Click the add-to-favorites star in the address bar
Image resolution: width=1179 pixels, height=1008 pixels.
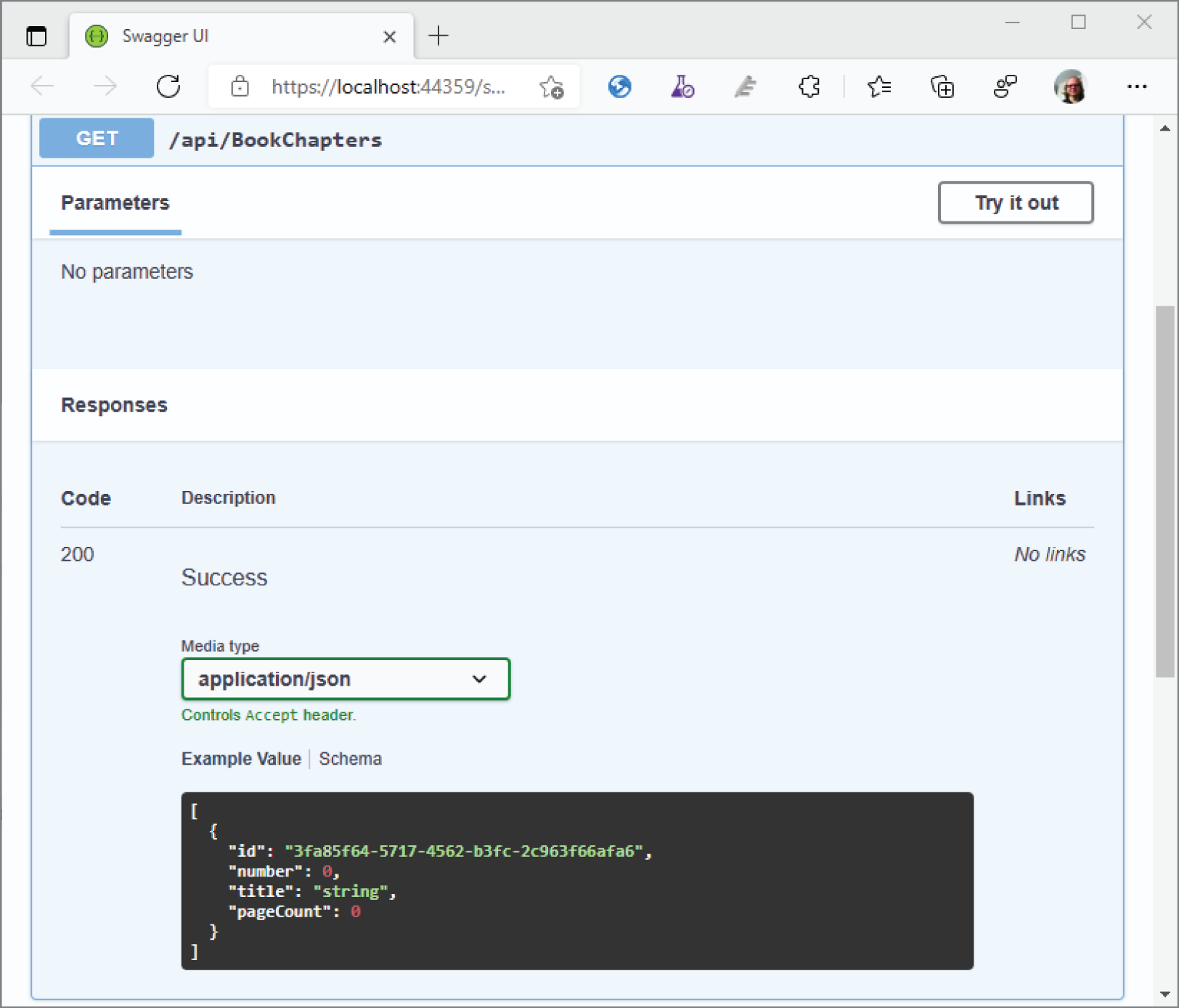[x=552, y=87]
